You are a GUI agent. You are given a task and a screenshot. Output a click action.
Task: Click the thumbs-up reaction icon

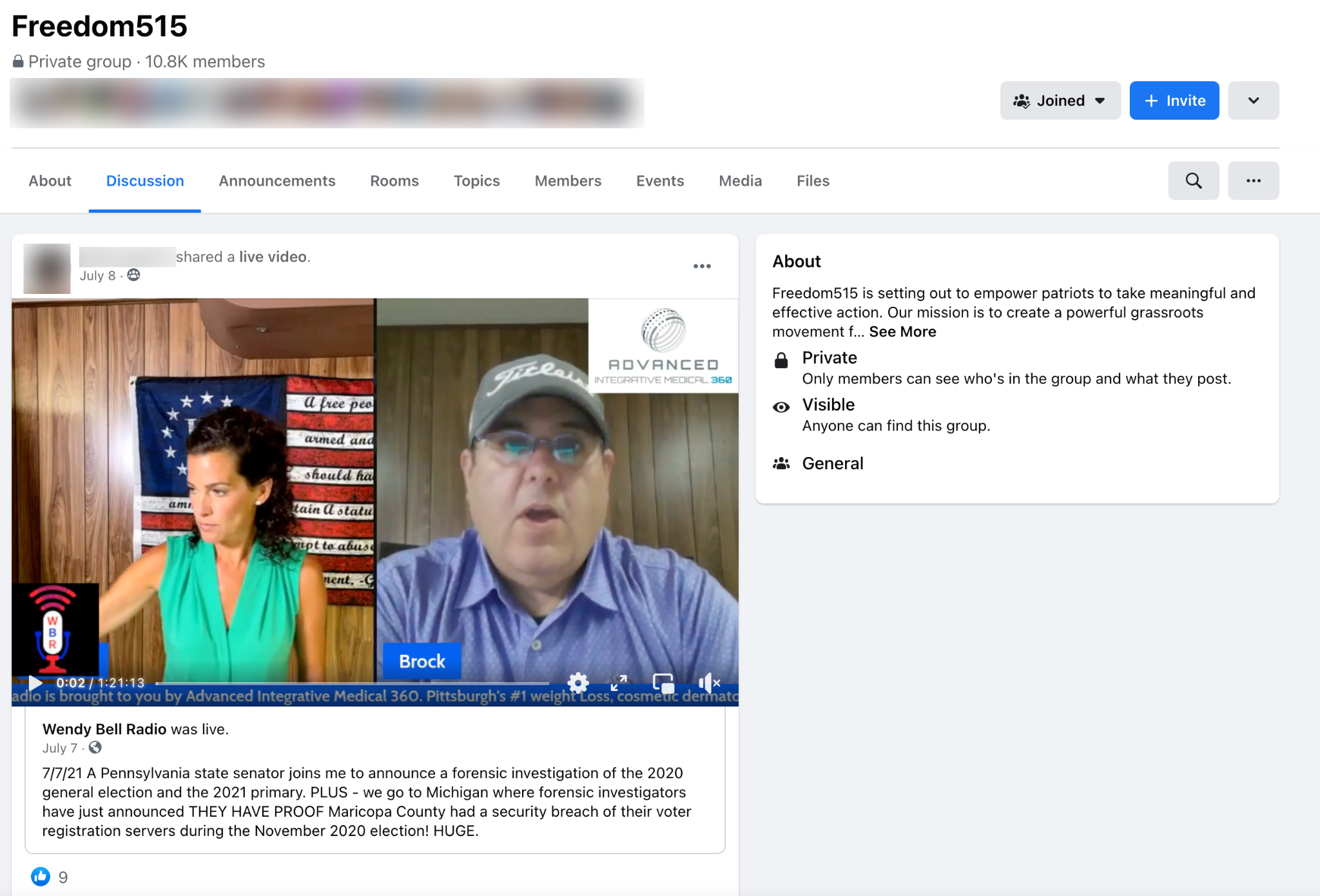(40, 877)
